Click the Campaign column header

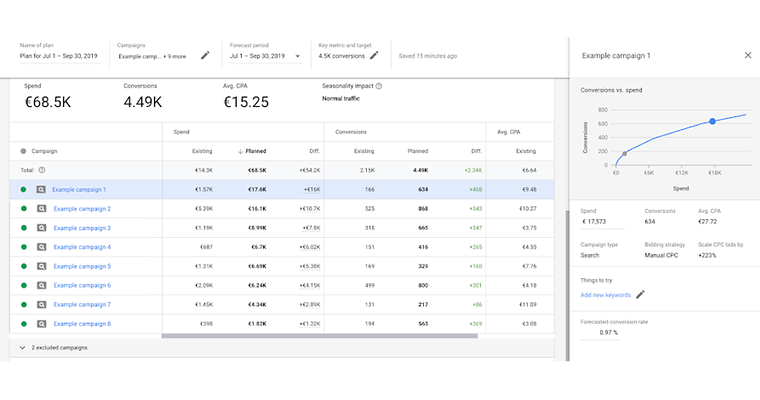(44, 151)
